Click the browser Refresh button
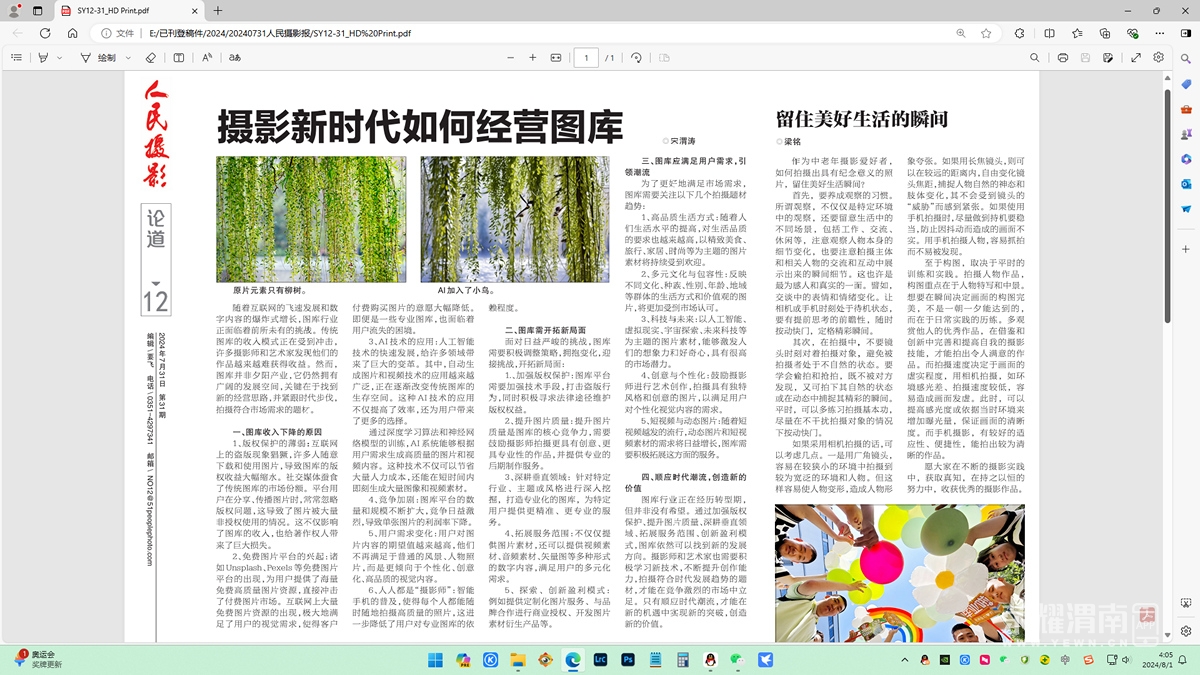 click(x=45, y=33)
